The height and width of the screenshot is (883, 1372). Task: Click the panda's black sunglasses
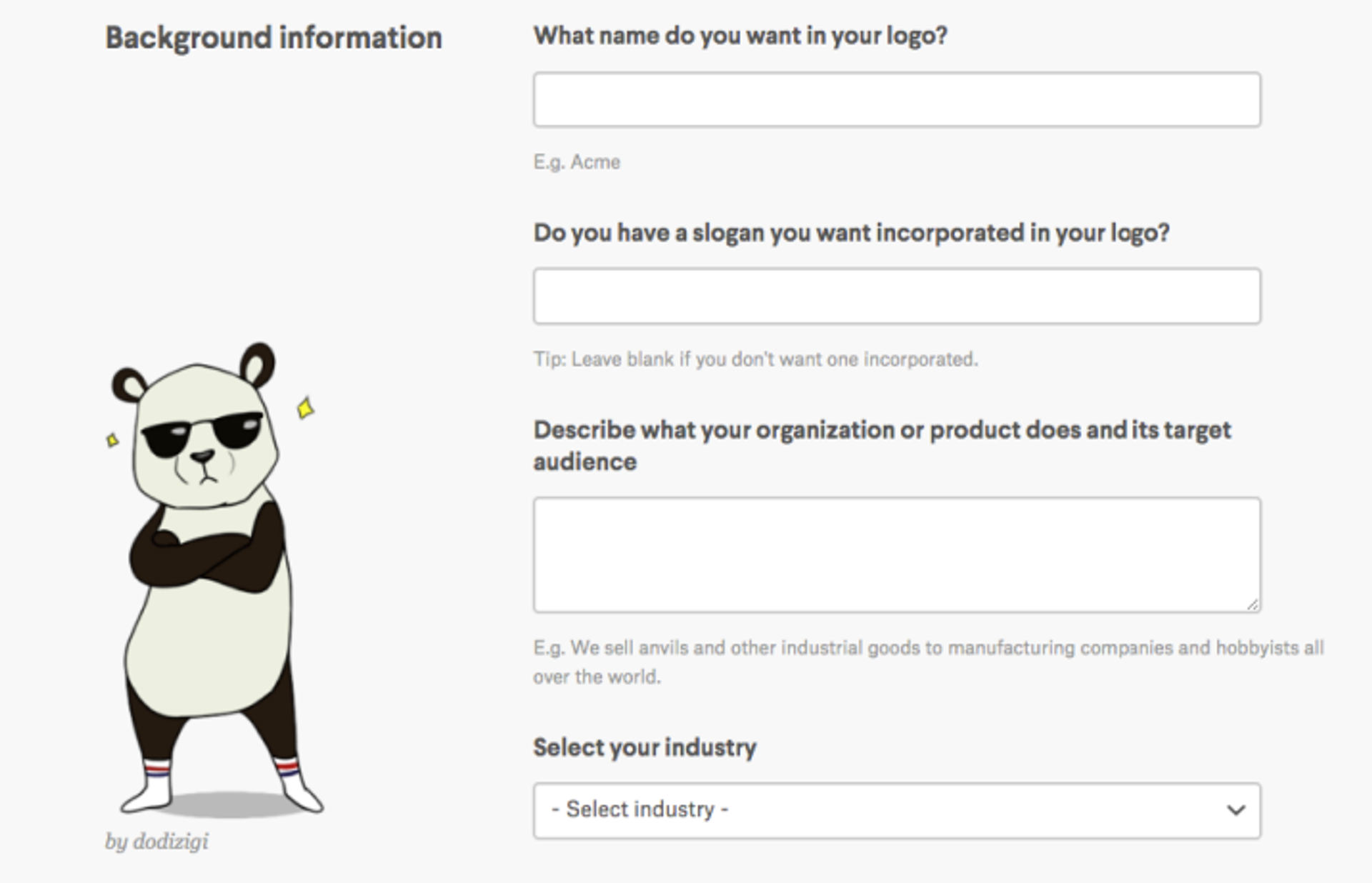202,432
